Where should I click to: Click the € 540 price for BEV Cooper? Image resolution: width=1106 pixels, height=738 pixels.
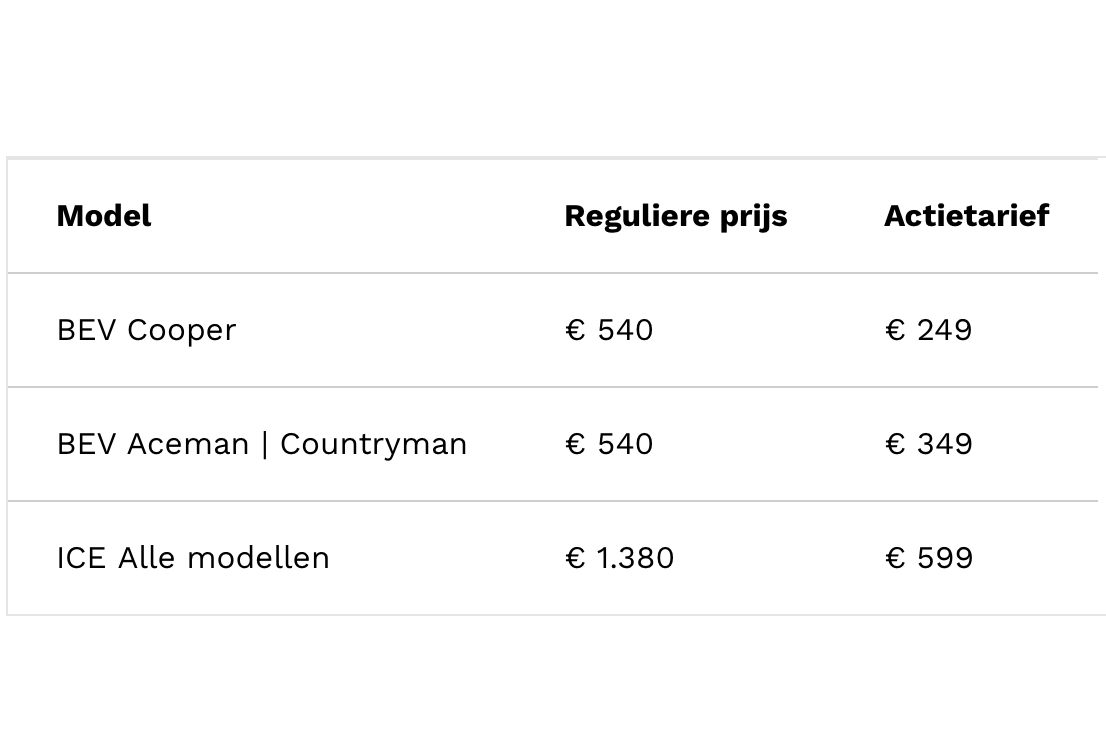click(609, 330)
